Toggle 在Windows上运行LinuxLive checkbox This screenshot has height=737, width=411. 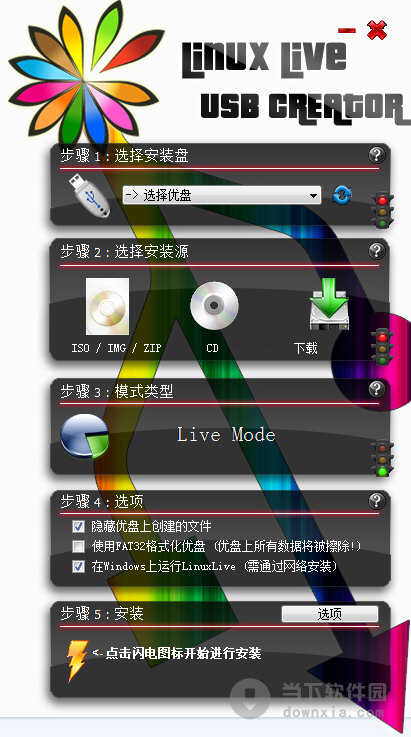79,567
